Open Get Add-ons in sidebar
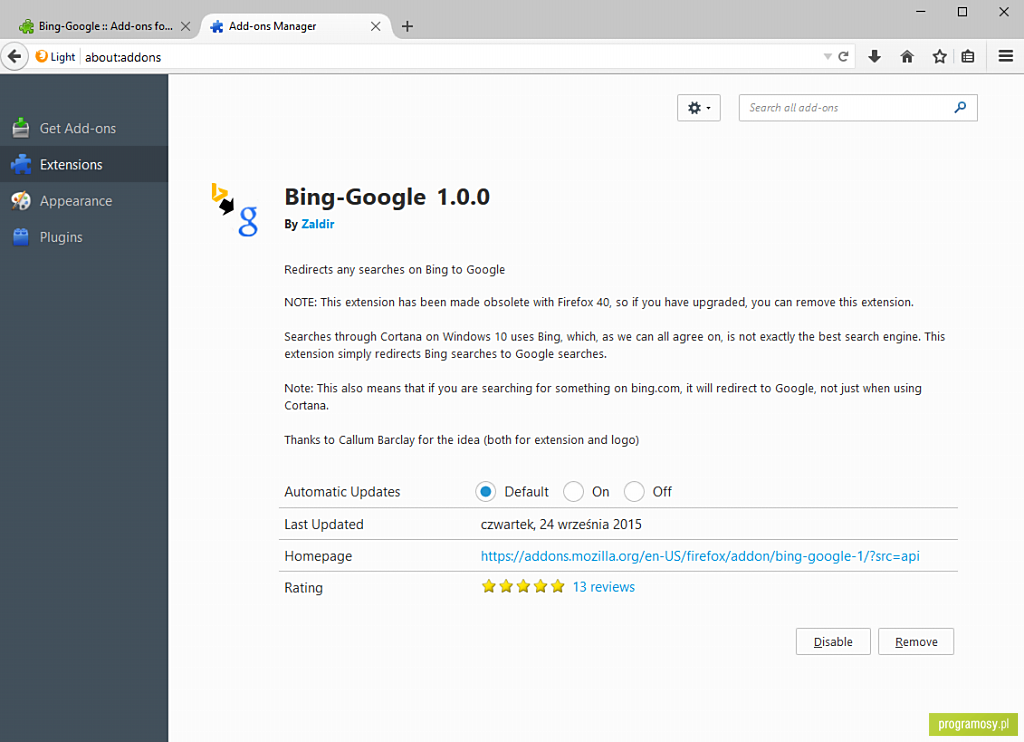 (x=84, y=128)
